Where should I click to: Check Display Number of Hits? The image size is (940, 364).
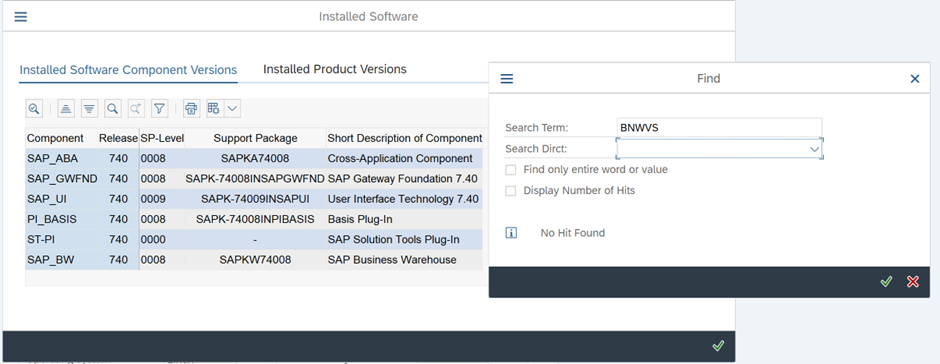point(510,191)
